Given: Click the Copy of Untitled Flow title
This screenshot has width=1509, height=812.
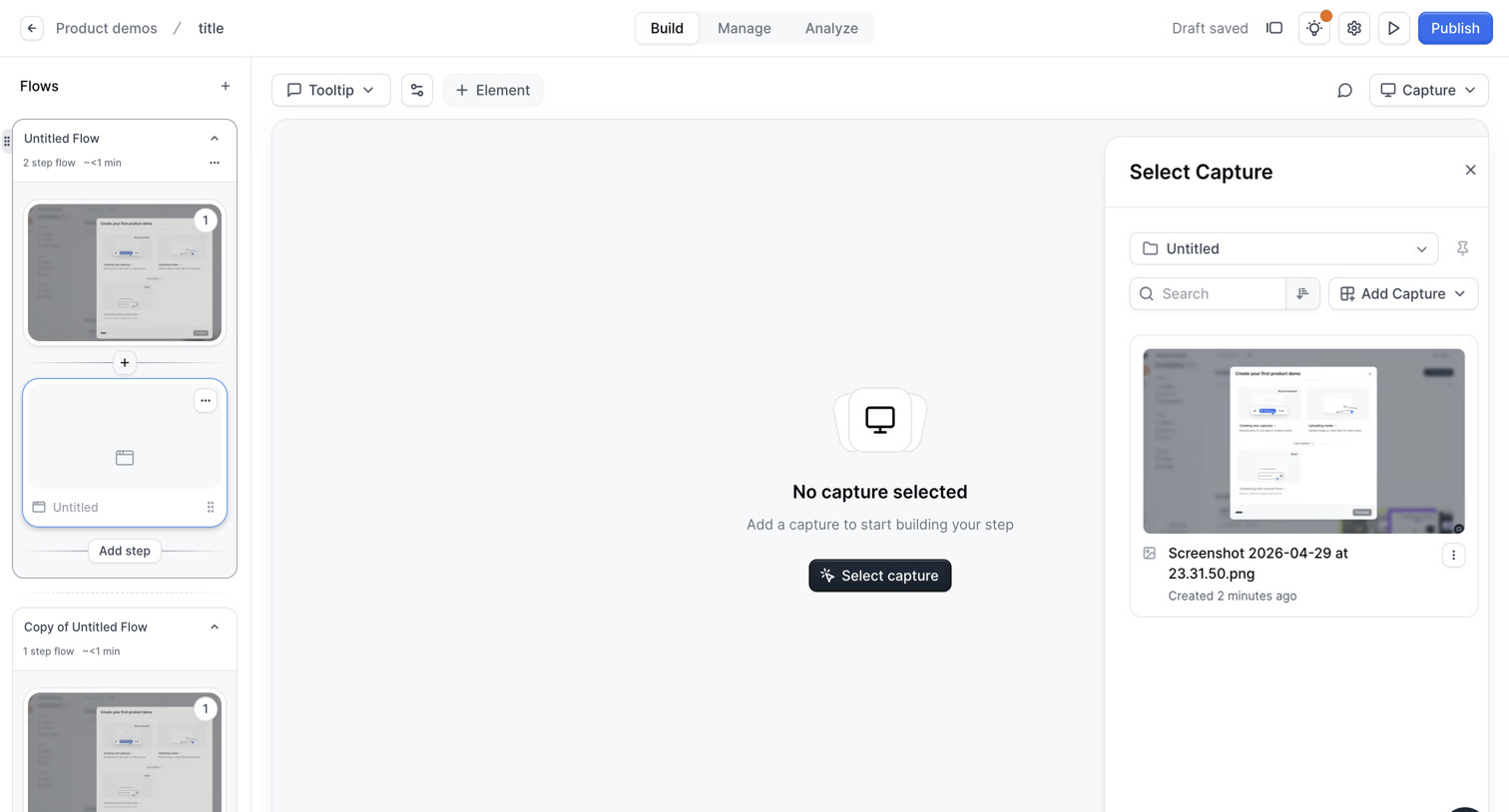Looking at the screenshot, I should (x=86, y=627).
